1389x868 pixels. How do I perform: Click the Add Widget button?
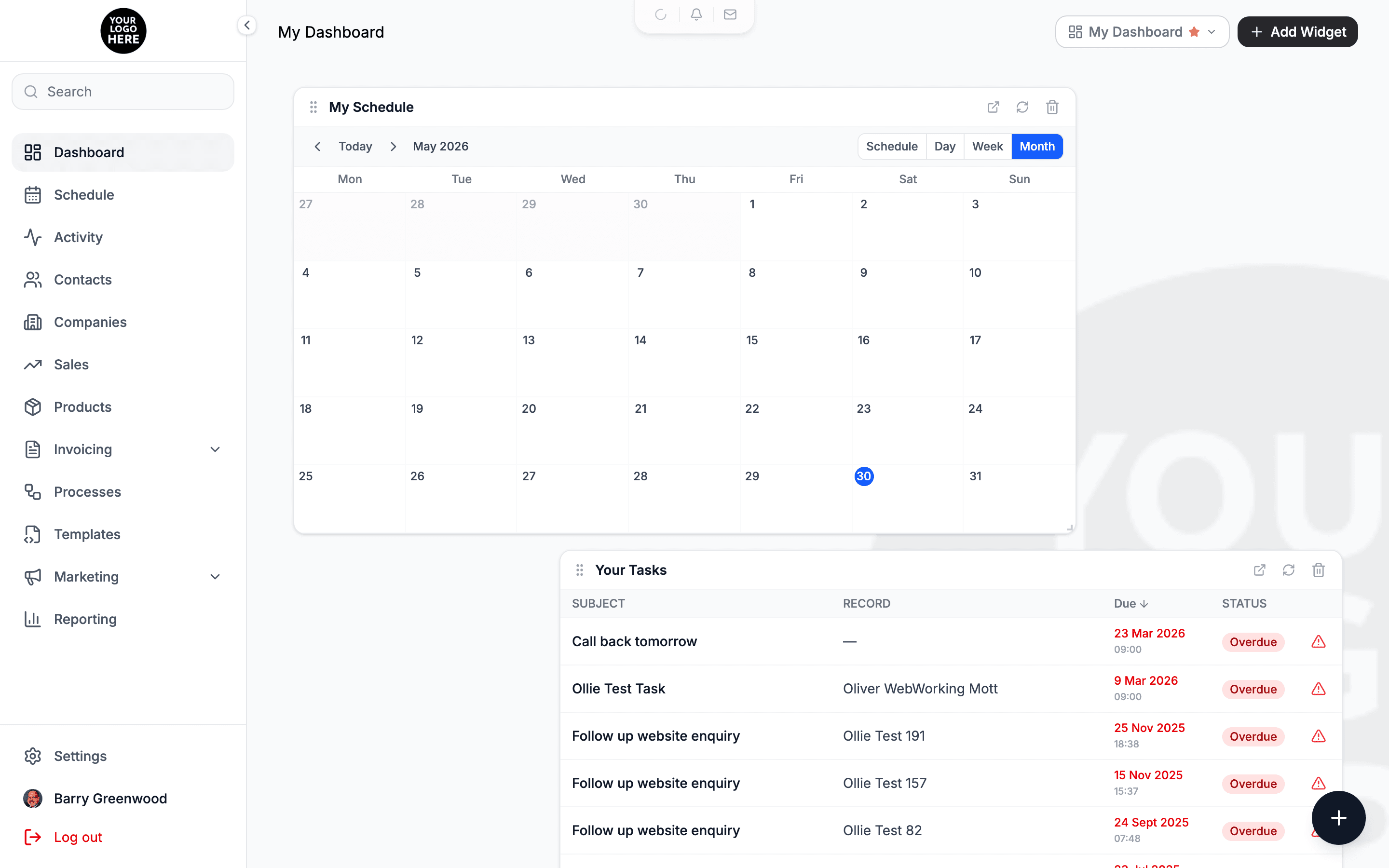tap(1297, 31)
